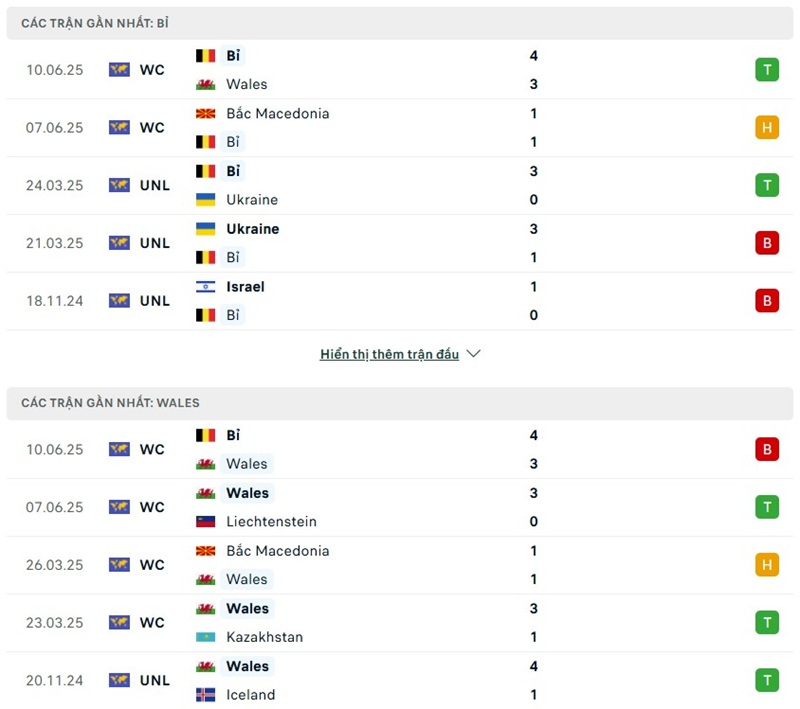The height and width of the screenshot is (709, 800).
Task: Click the Israel flag icon
Action: (206, 287)
